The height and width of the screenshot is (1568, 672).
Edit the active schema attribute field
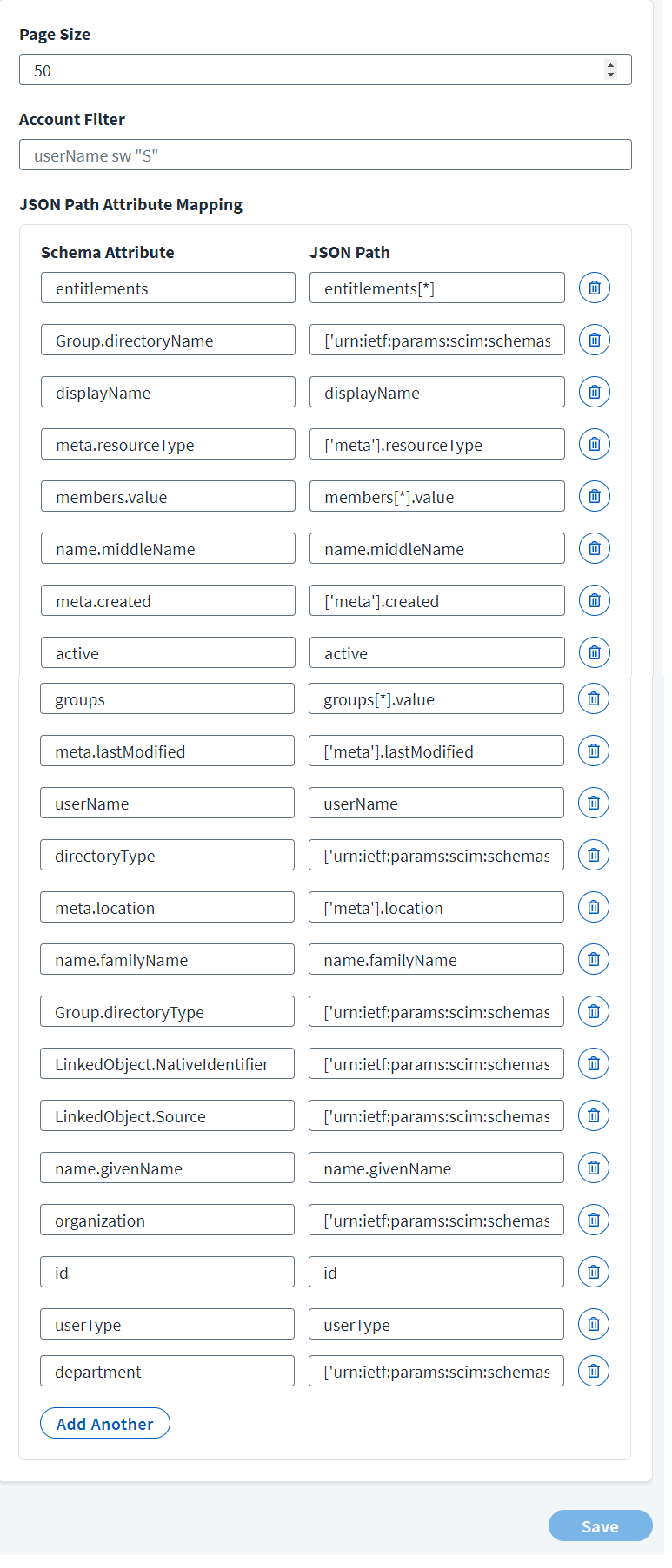pyautogui.click(x=168, y=652)
